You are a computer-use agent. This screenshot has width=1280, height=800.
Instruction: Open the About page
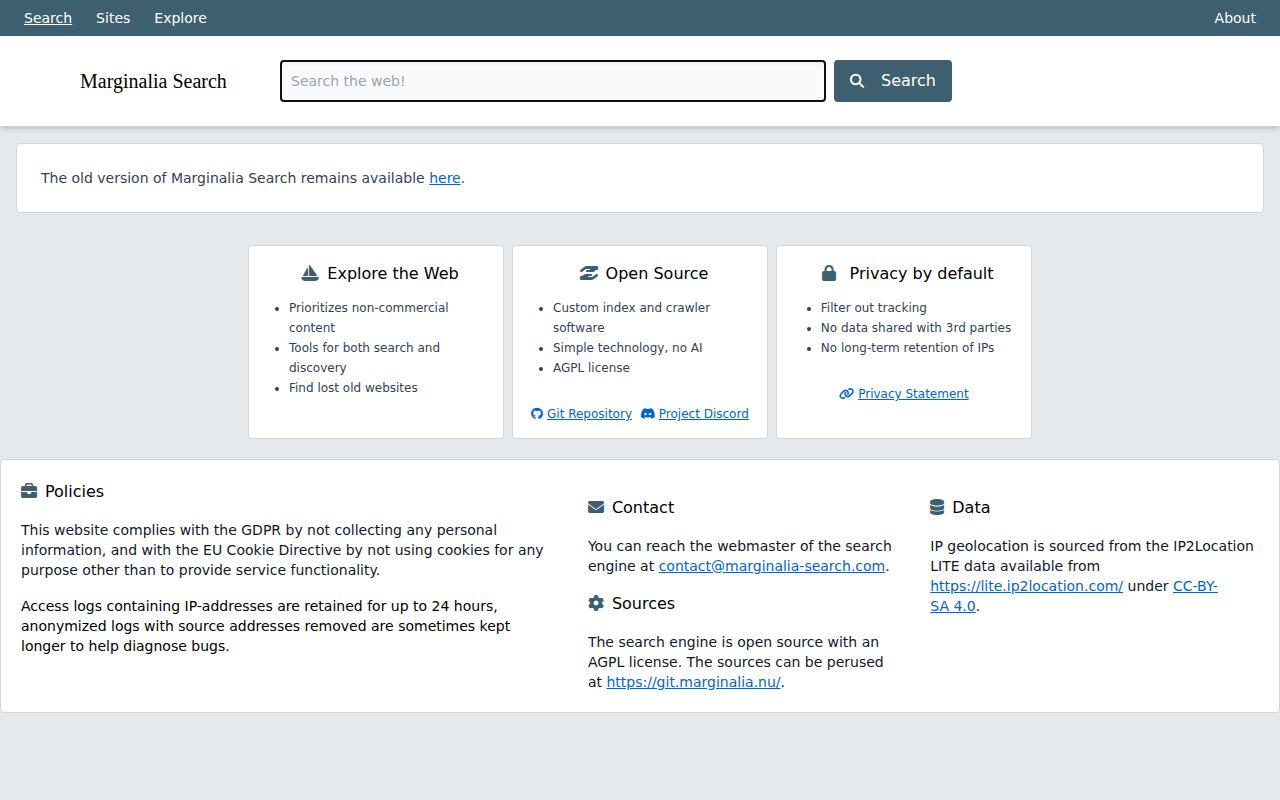(1234, 18)
